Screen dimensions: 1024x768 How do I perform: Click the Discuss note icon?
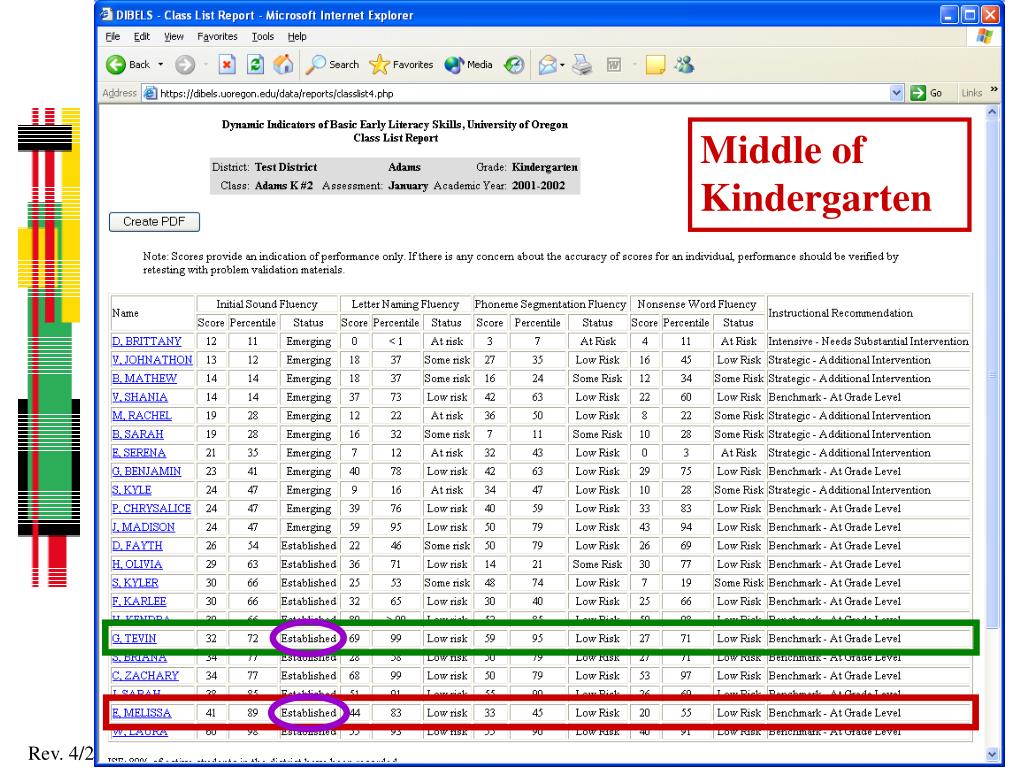click(655, 65)
